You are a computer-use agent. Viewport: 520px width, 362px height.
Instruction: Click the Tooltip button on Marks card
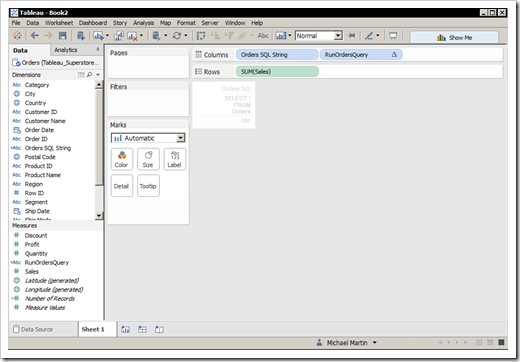pyautogui.click(x=148, y=186)
